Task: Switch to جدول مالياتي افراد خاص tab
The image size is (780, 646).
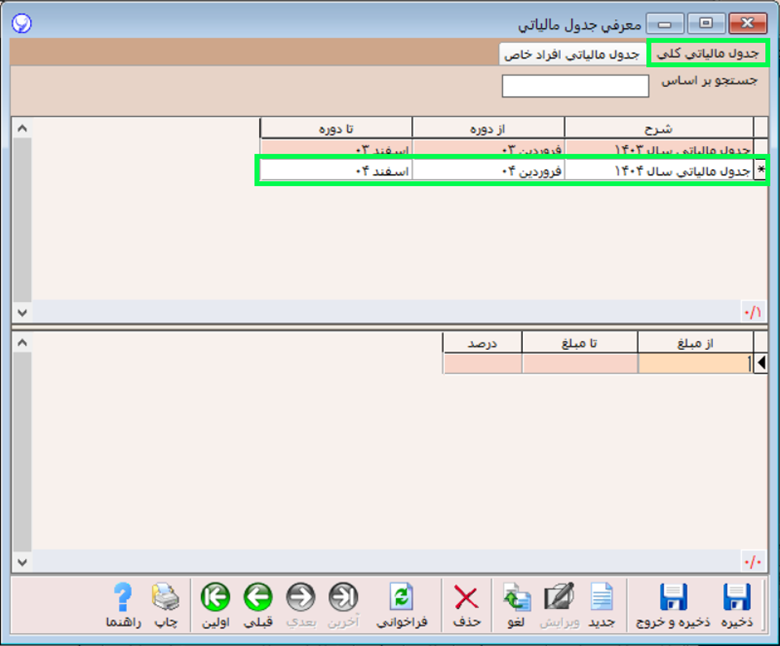Action: (572, 53)
